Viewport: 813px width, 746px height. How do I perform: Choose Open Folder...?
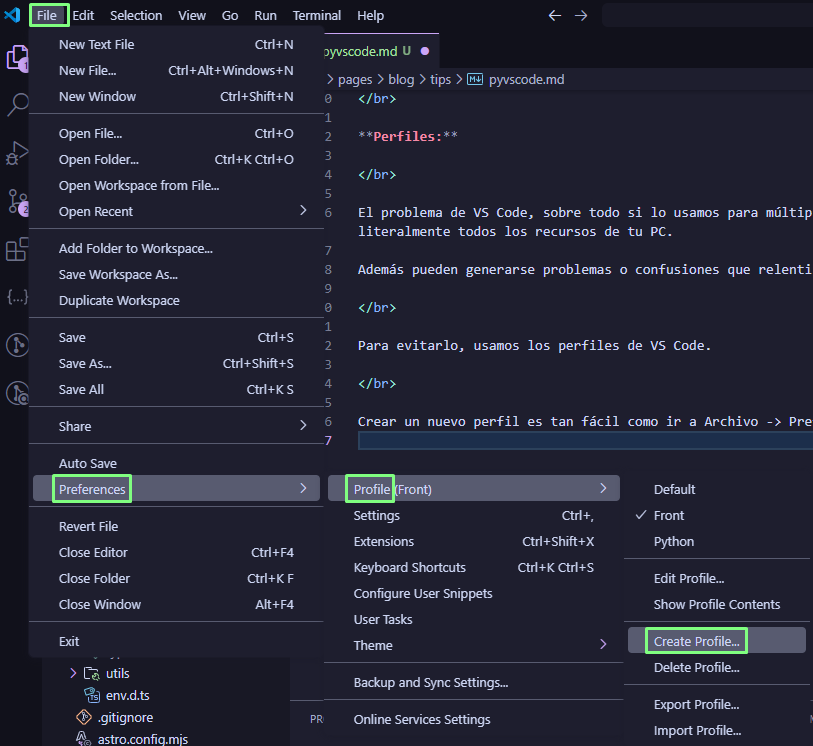click(176, 160)
